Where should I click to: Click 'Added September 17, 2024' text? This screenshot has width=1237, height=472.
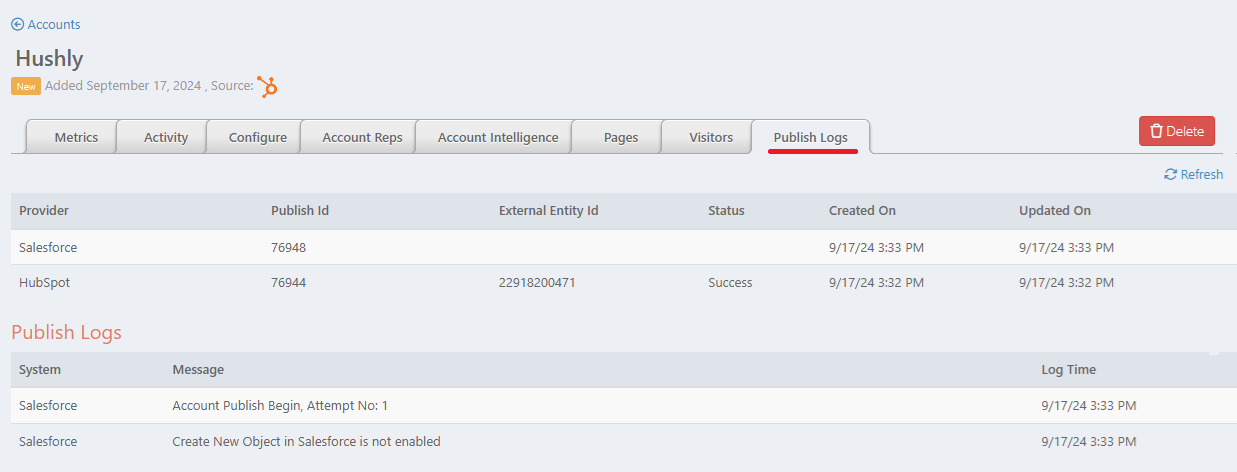point(124,86)
